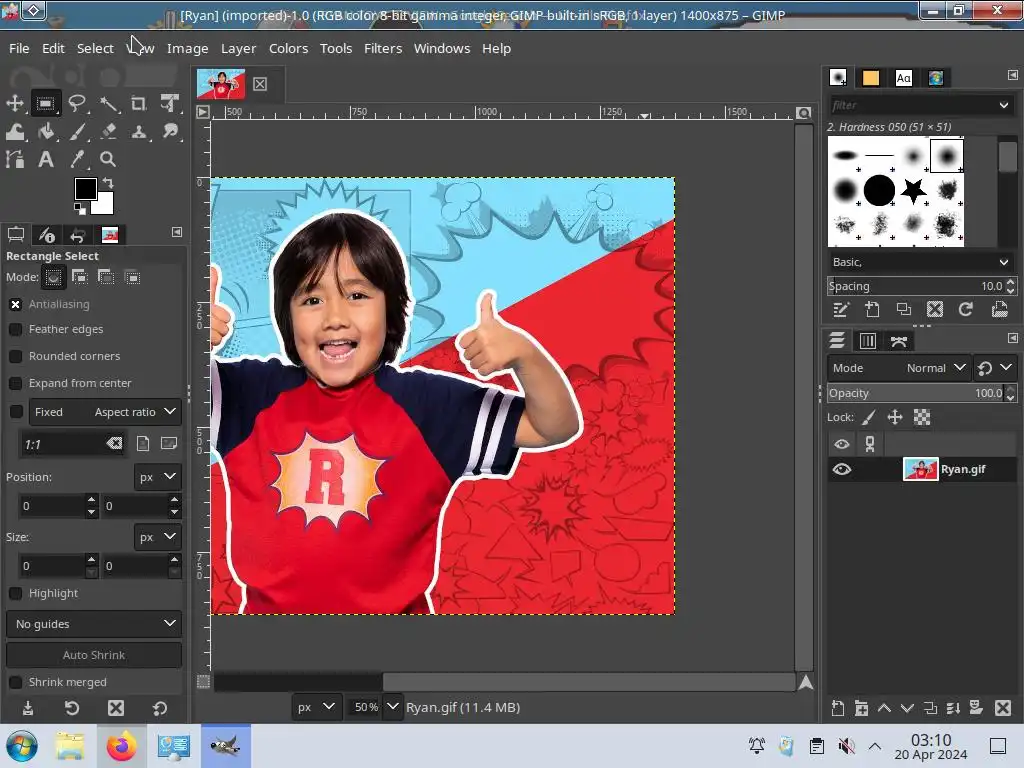Screen dimensions: 1024x768
Task: Open the brush filter dropdown
Action: [x=1004, y=105]
